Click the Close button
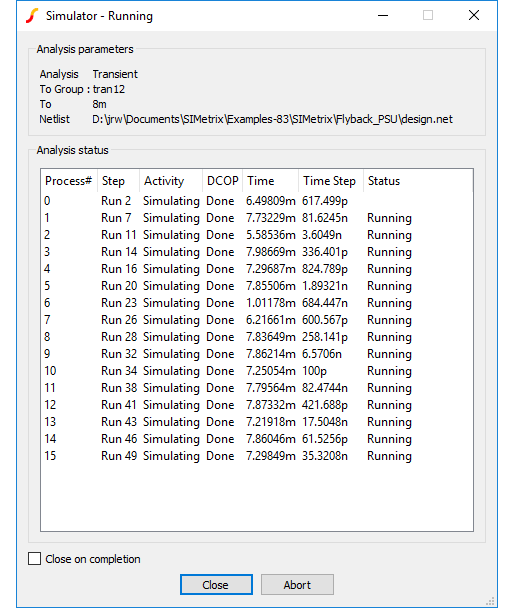The height and width of the screenshot is (608, 512). point(216,584)
